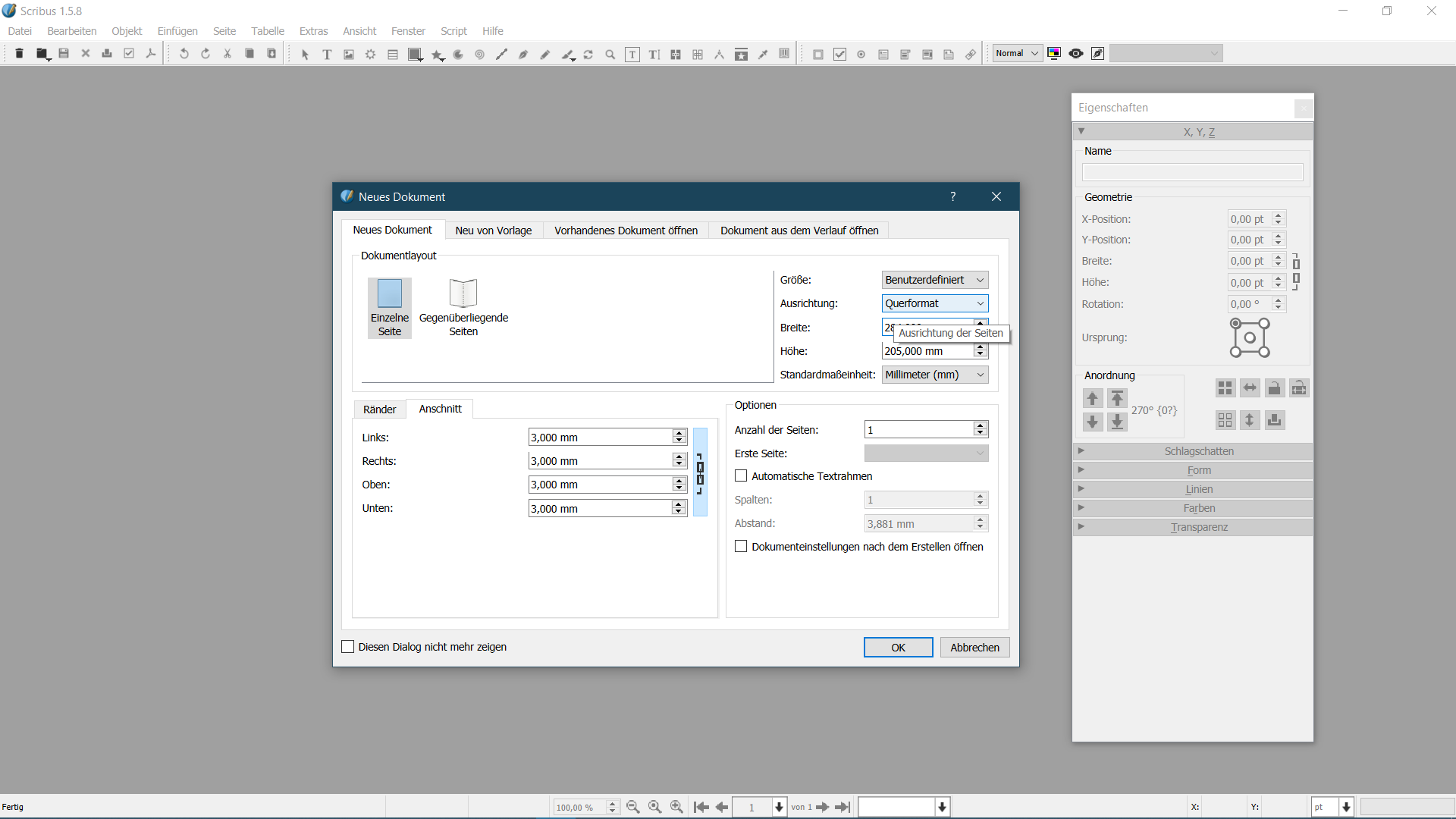
Task: Select the Text Frame tool in toolbar
Action: click(x=327, y=54)
